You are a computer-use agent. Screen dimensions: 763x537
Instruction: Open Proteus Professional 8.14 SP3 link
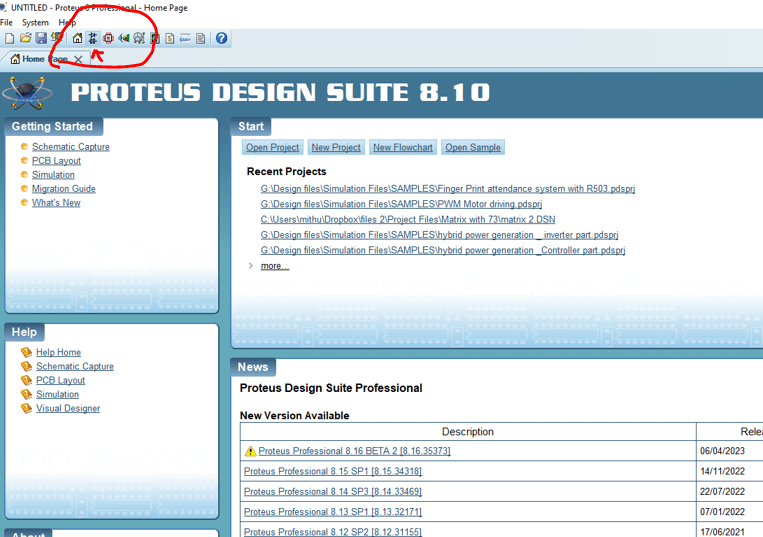pos(333,492)
